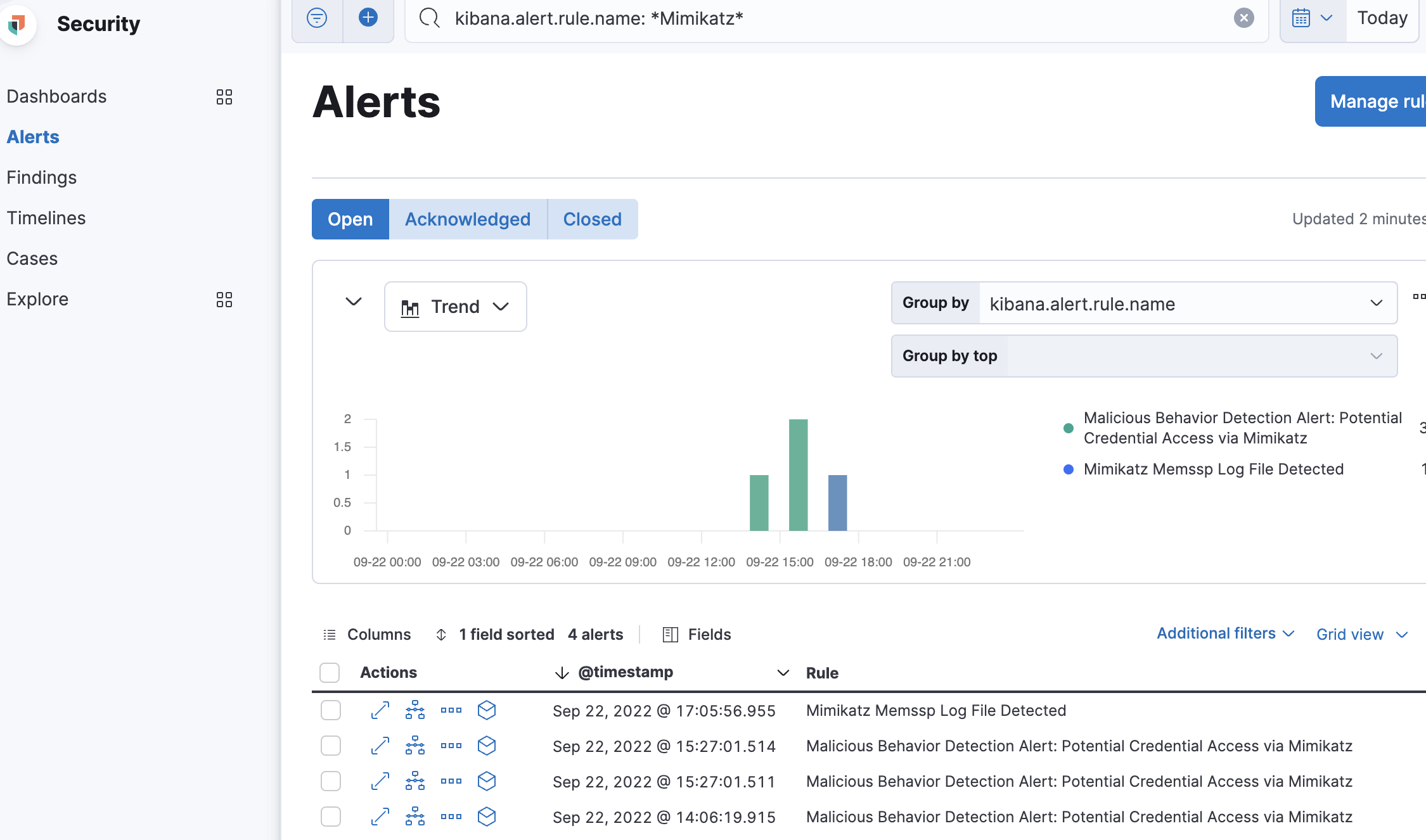Open the Fields browser icon

coord(669,634)
